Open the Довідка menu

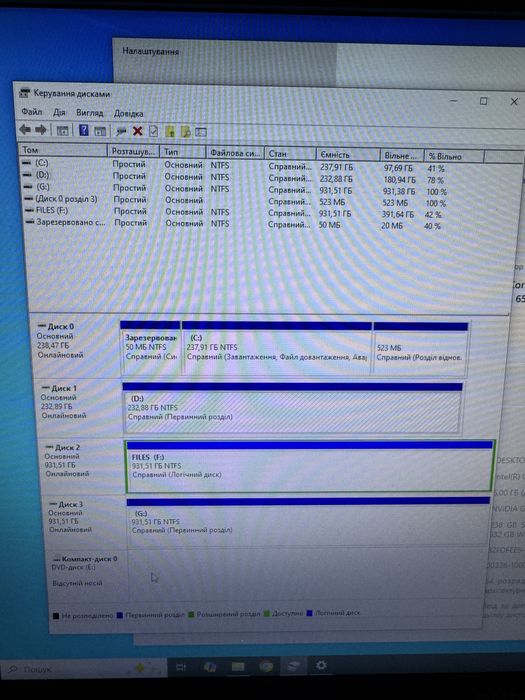[x=129, y=113]
